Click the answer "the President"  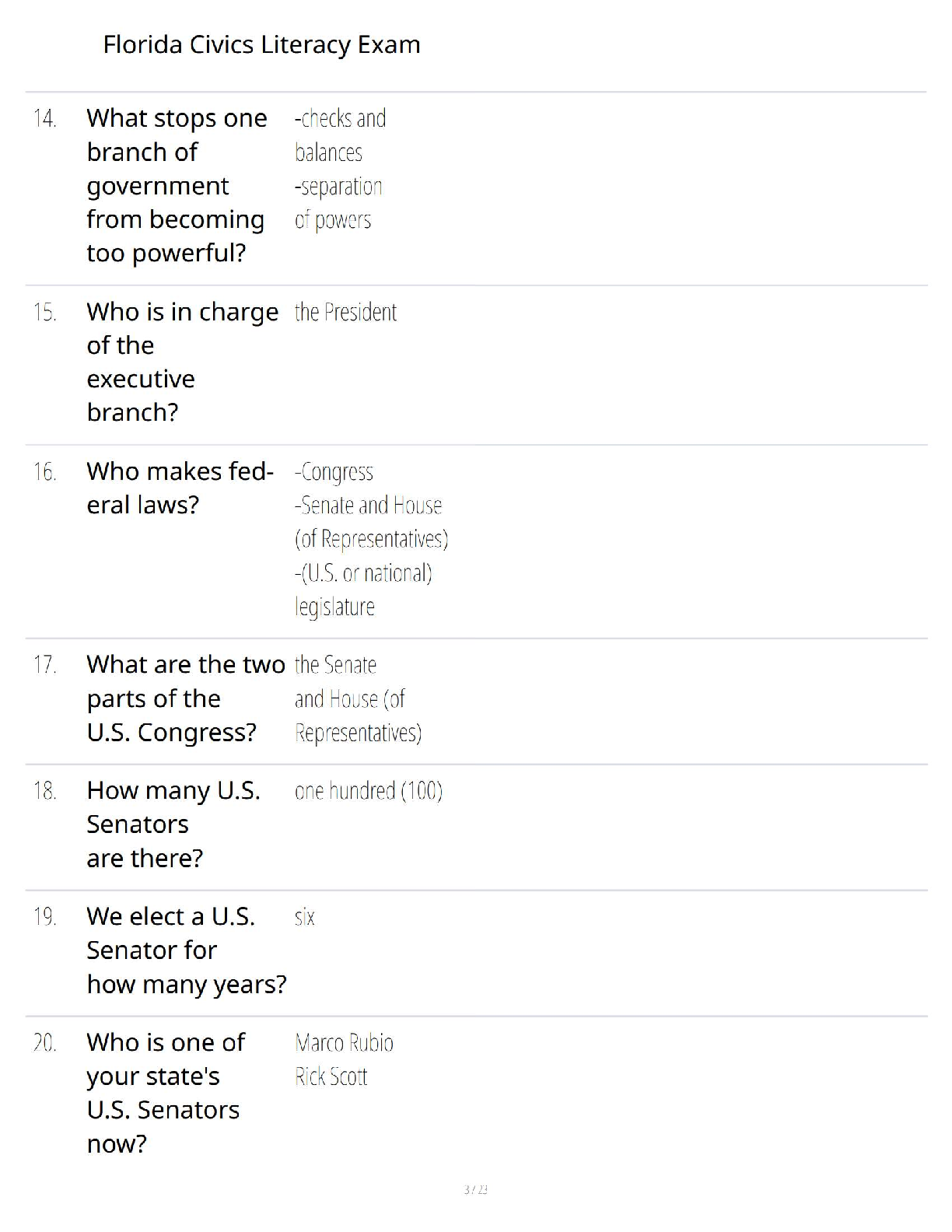pyautogui.click(x=345, y=313)
